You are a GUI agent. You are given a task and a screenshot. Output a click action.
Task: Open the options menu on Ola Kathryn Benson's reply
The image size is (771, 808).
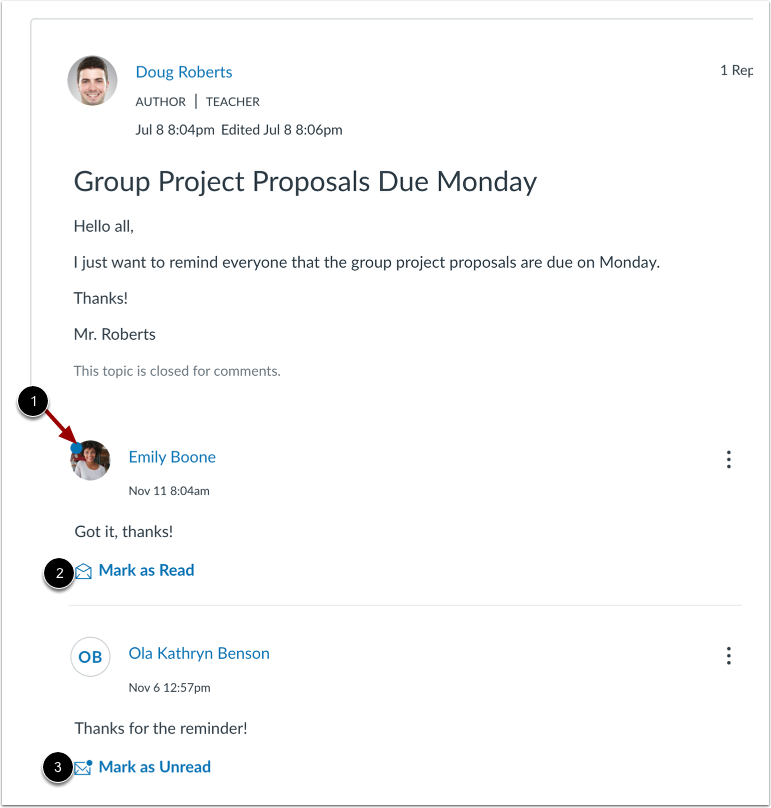point(729,656)
